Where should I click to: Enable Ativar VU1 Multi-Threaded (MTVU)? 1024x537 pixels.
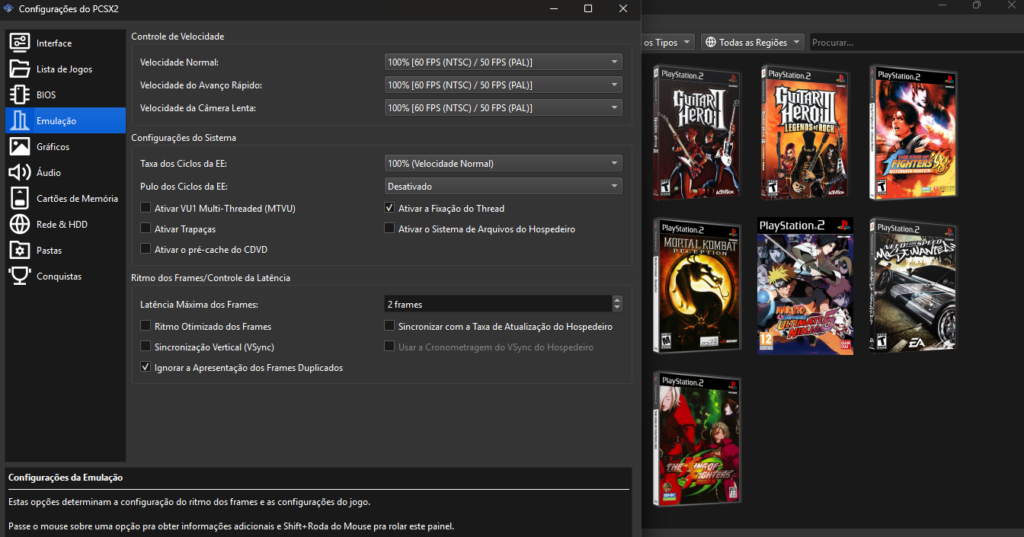pyautogui.click(x=146, y=208)
